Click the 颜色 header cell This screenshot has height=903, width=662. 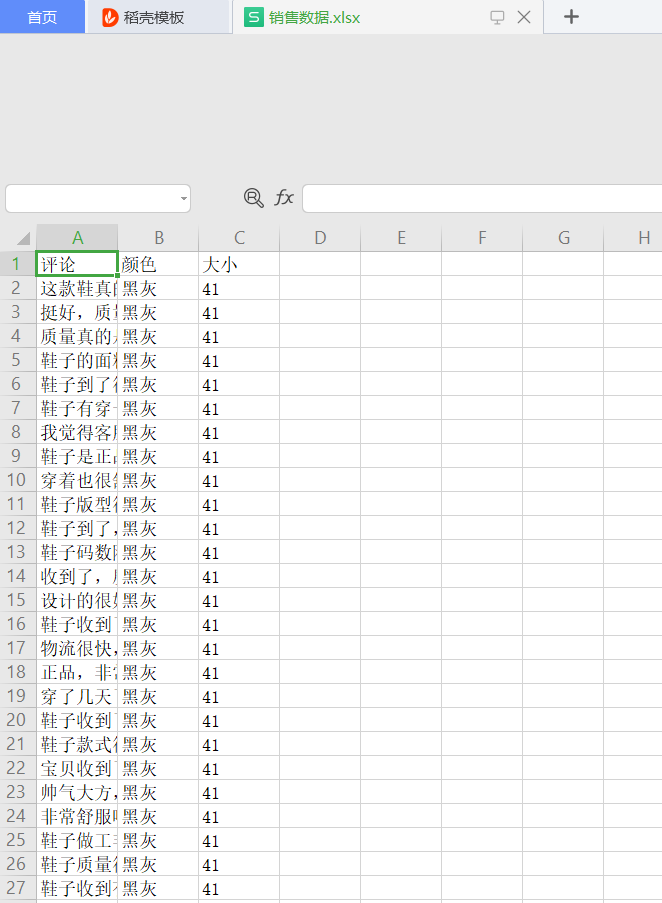pos(158,264)
